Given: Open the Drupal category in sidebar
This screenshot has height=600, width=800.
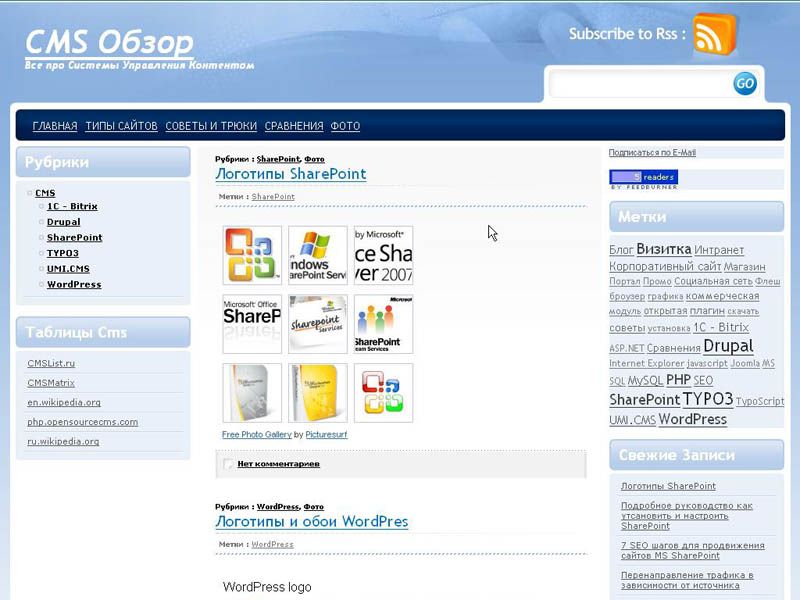Looking at the screenshot, I should pyautogui.click(x=63, y=222).
